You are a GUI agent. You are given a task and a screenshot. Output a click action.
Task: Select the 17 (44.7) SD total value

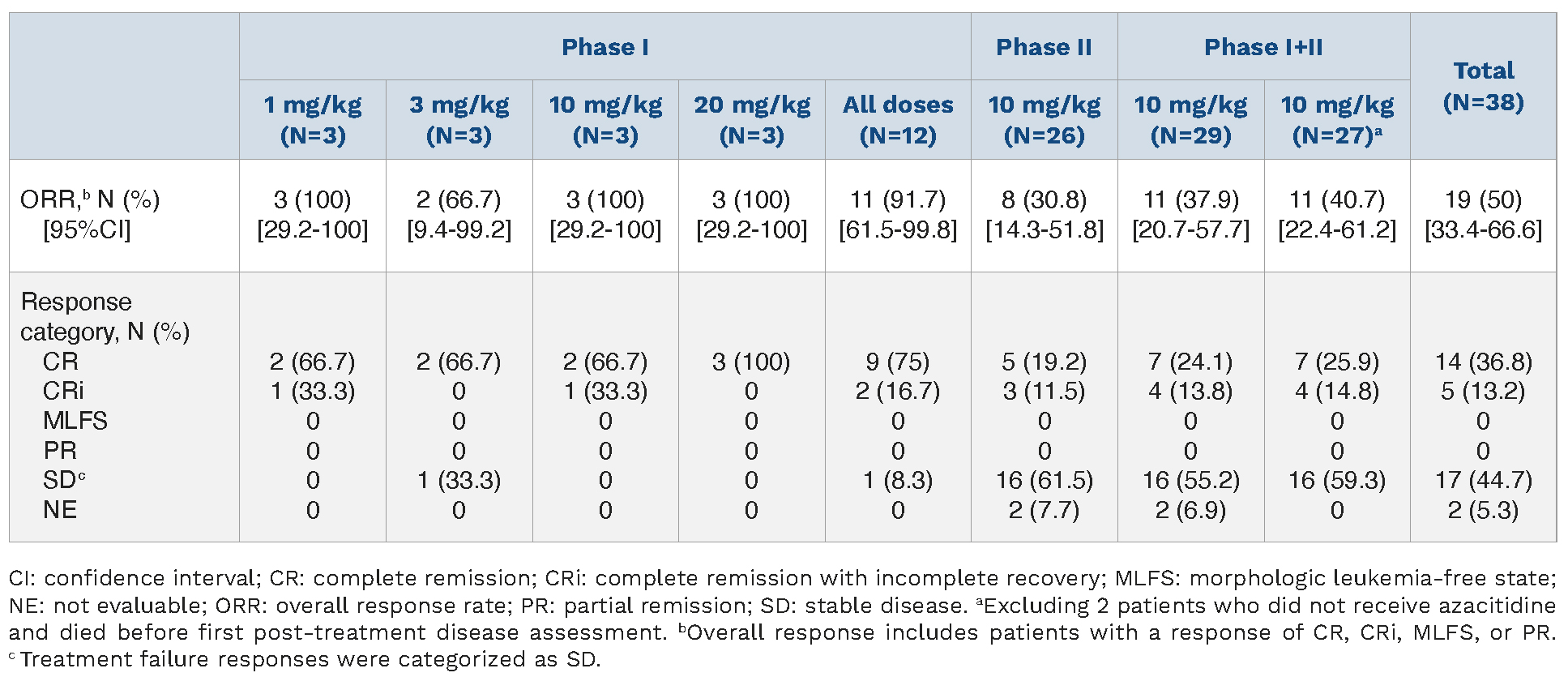pos(1483,480)
